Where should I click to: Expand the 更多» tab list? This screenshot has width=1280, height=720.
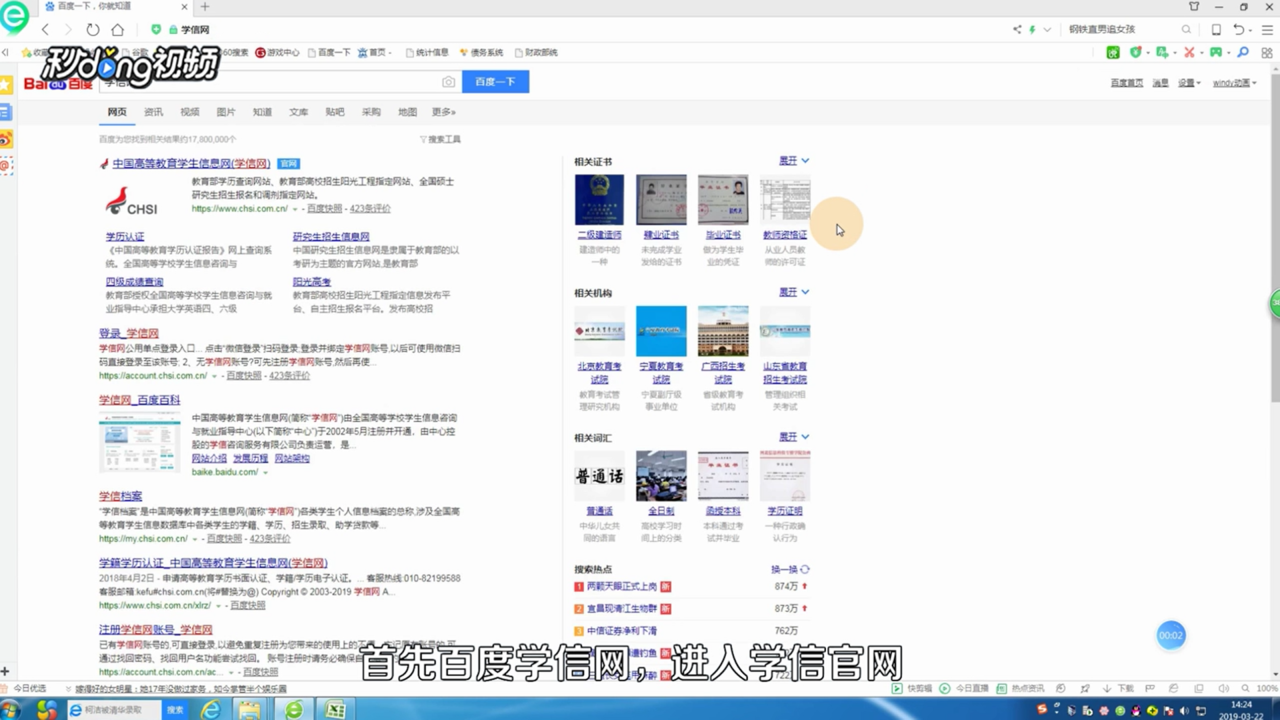pyautogui.click(x=444, y=112)
